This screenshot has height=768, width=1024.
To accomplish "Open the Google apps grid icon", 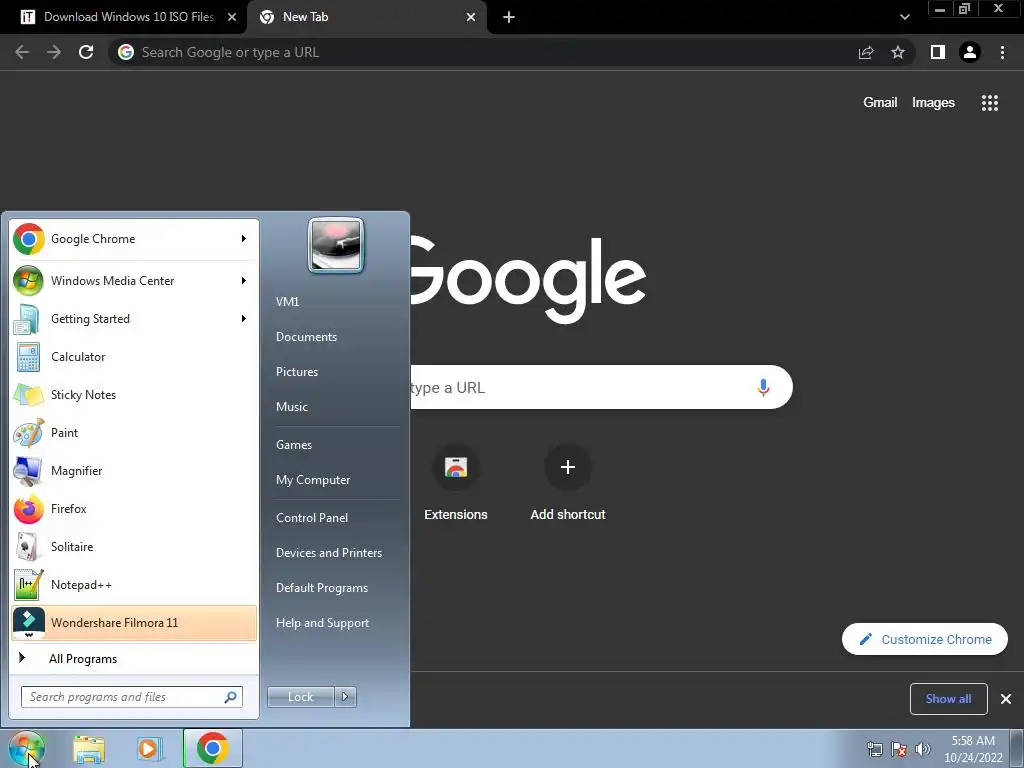I will tap(990, 103).
